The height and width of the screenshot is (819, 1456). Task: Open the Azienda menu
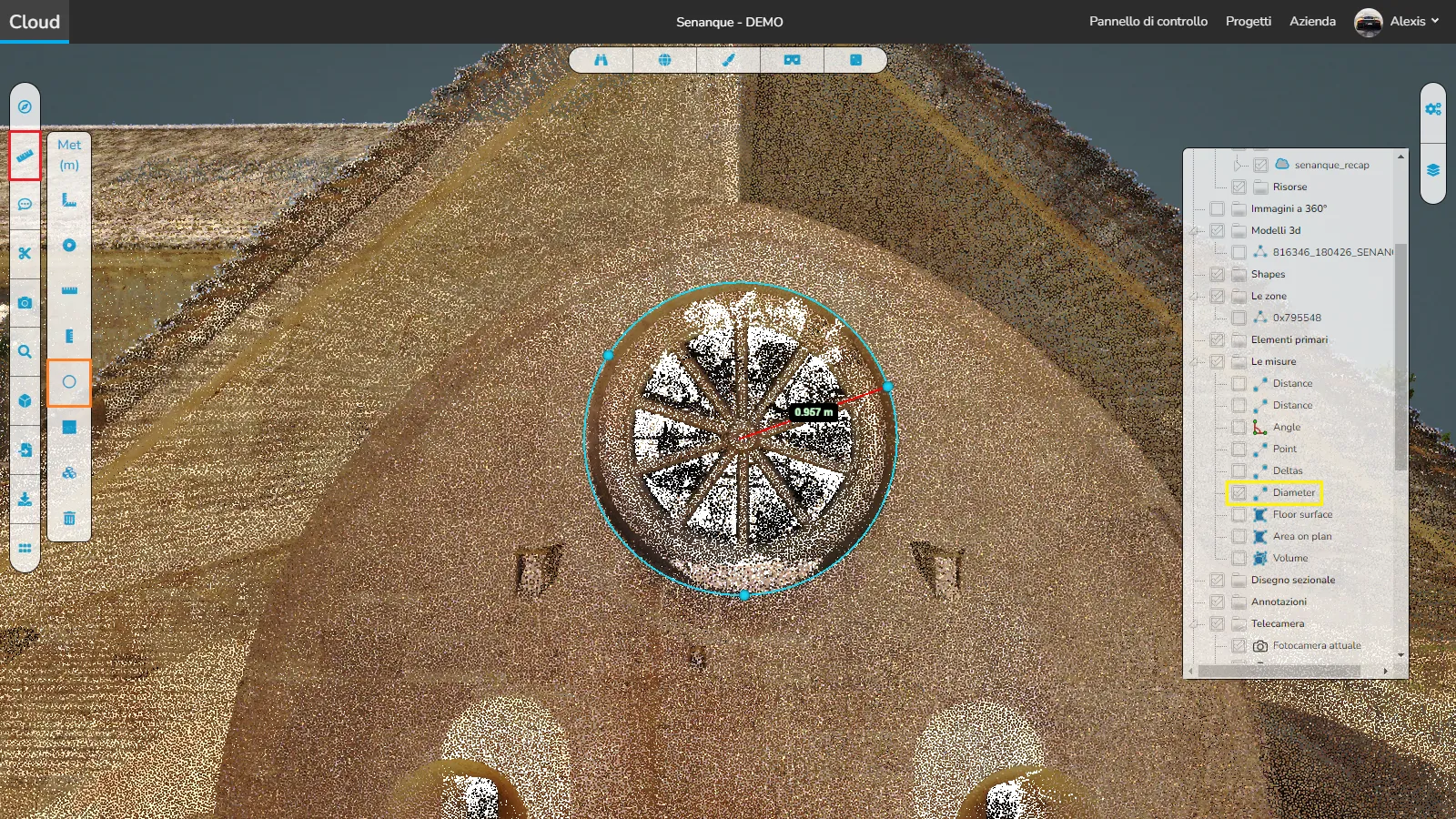[1312, 21]
